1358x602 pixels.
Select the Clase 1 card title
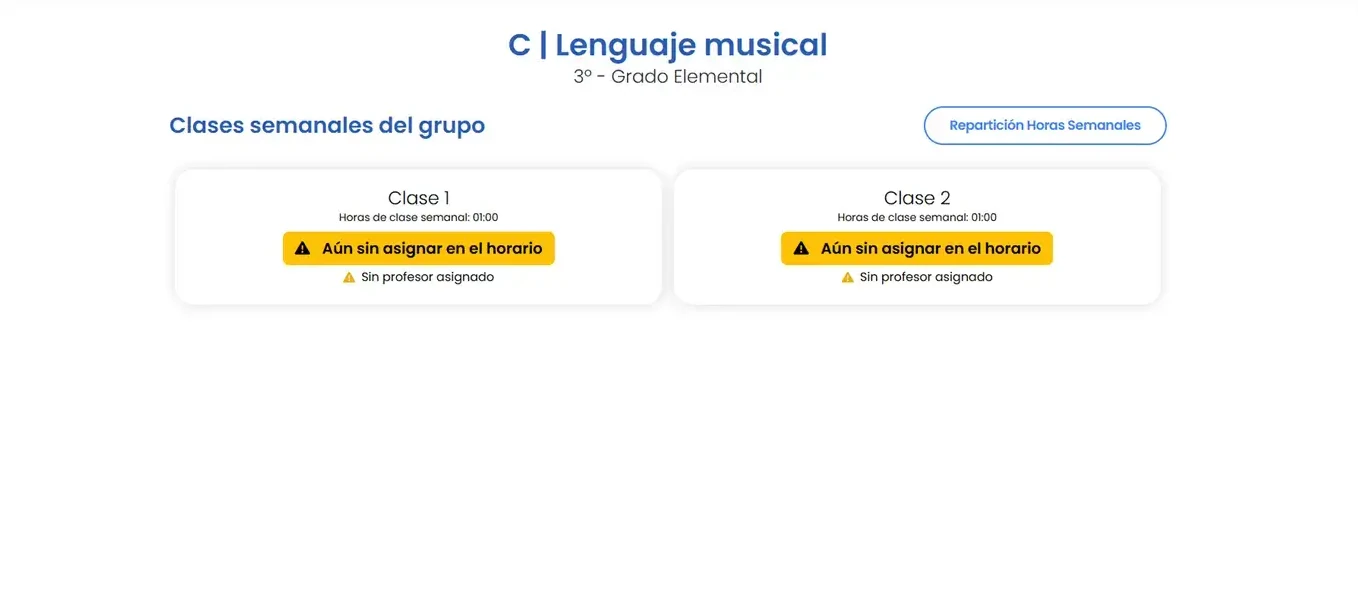418,197
